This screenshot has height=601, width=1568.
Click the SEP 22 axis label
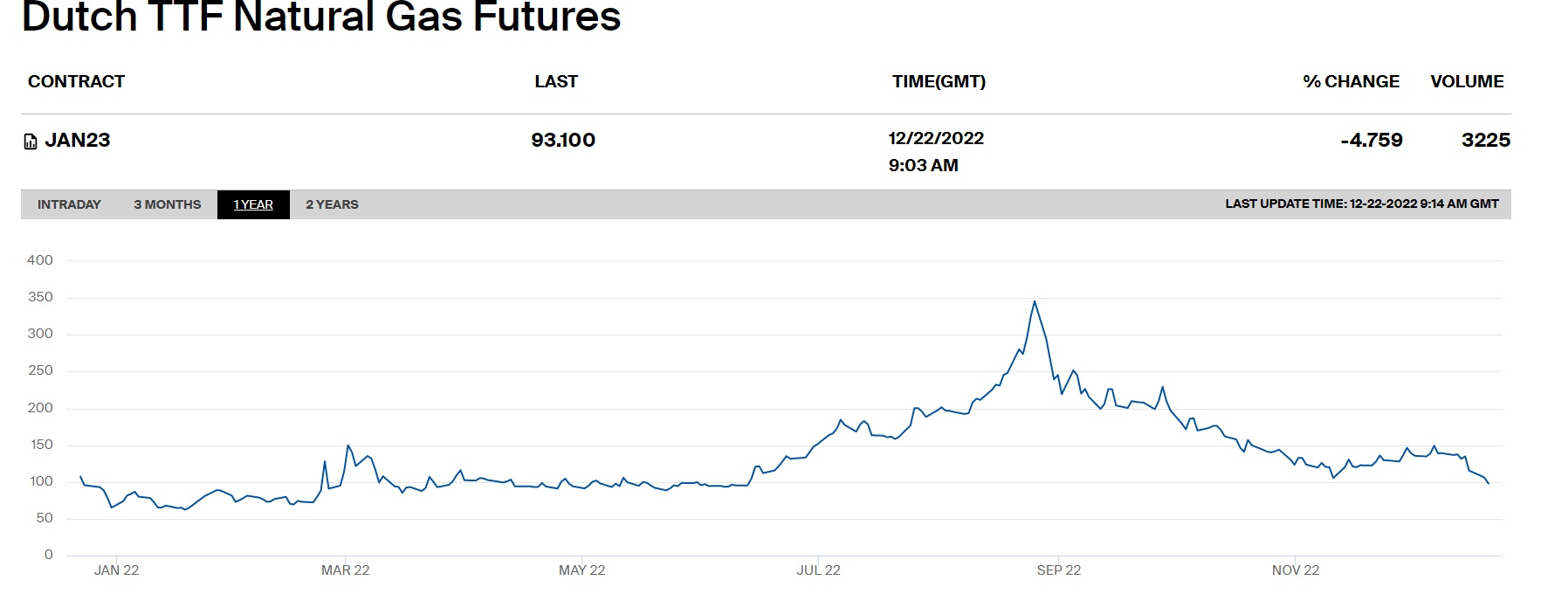(x=1058, y=570)
